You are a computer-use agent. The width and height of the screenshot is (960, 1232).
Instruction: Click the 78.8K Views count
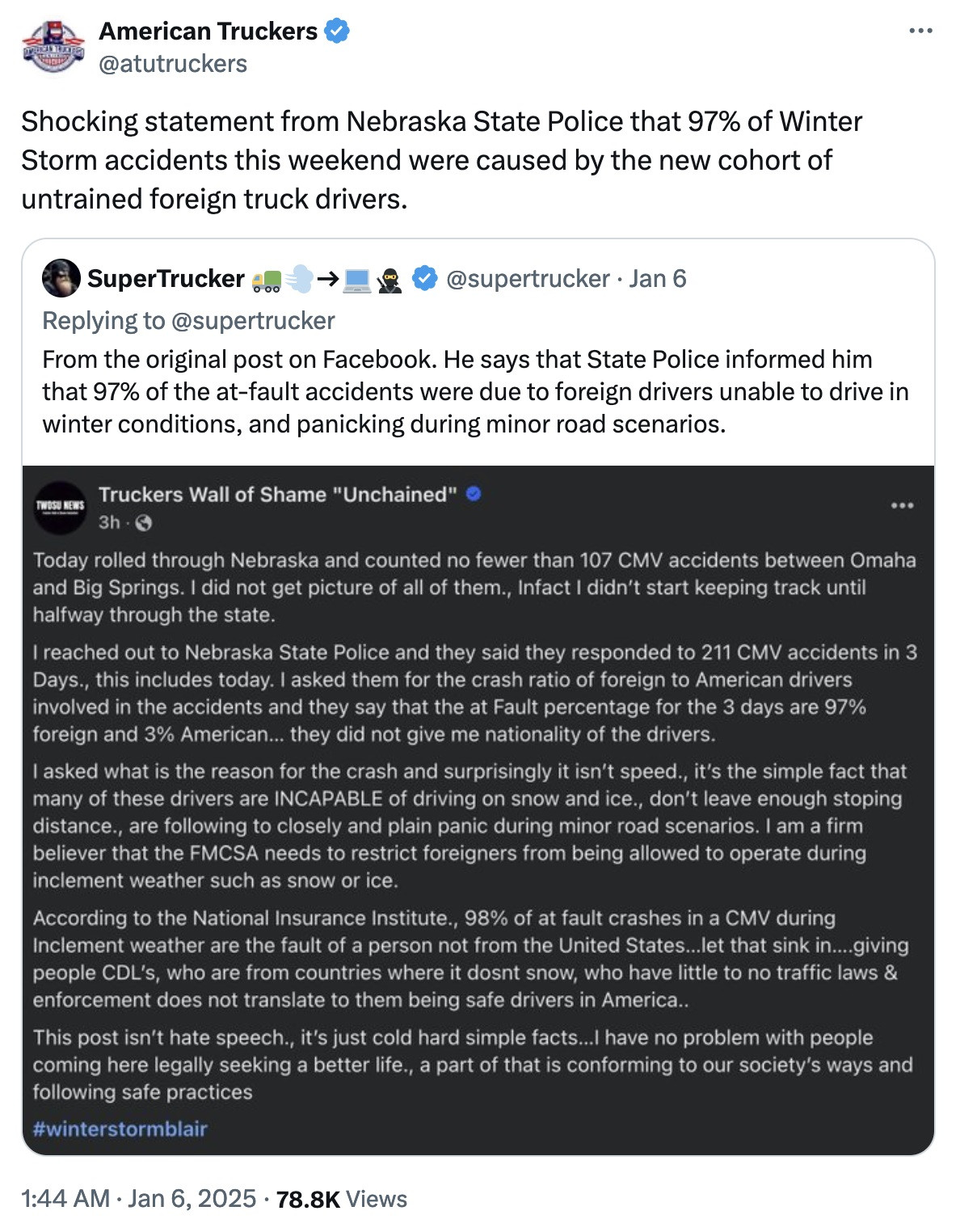(341, 1199)
